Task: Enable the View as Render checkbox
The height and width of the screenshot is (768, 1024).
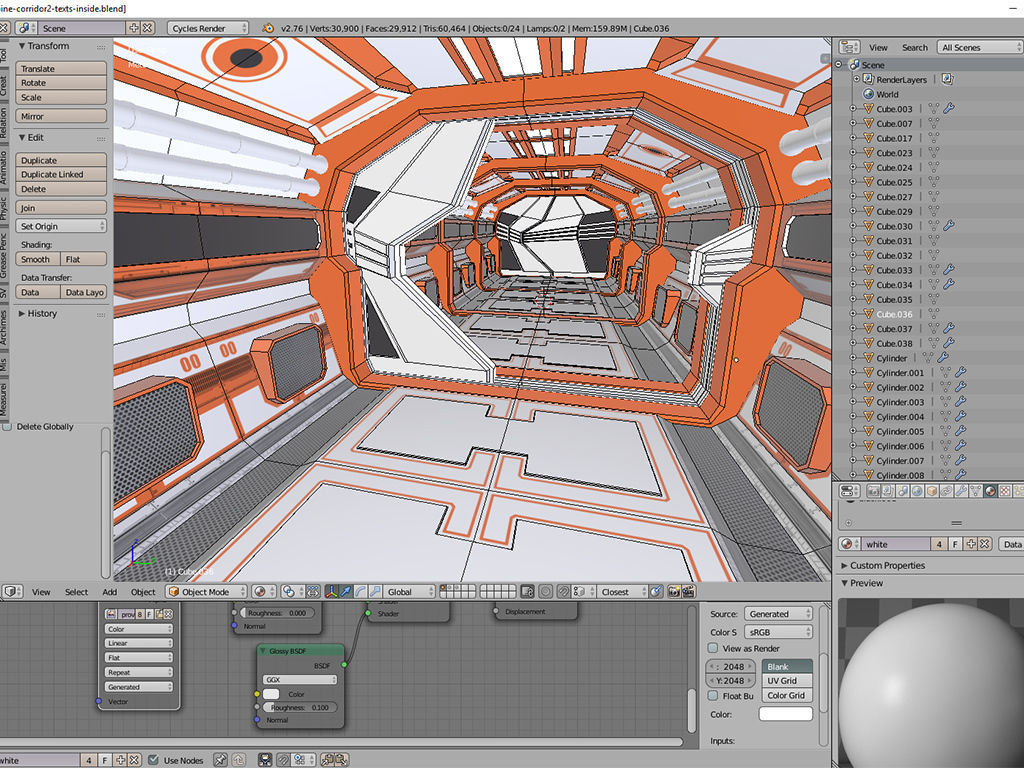Action: [x=713, y=648]
